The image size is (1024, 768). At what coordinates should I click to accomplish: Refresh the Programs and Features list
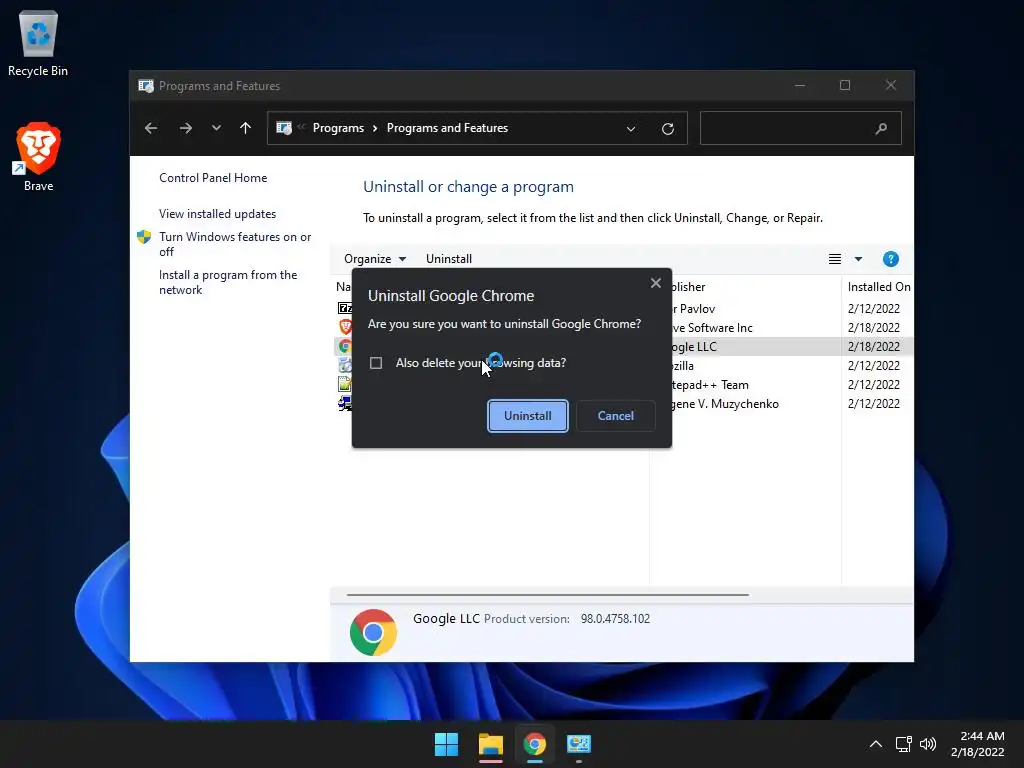tap(667, 129)
